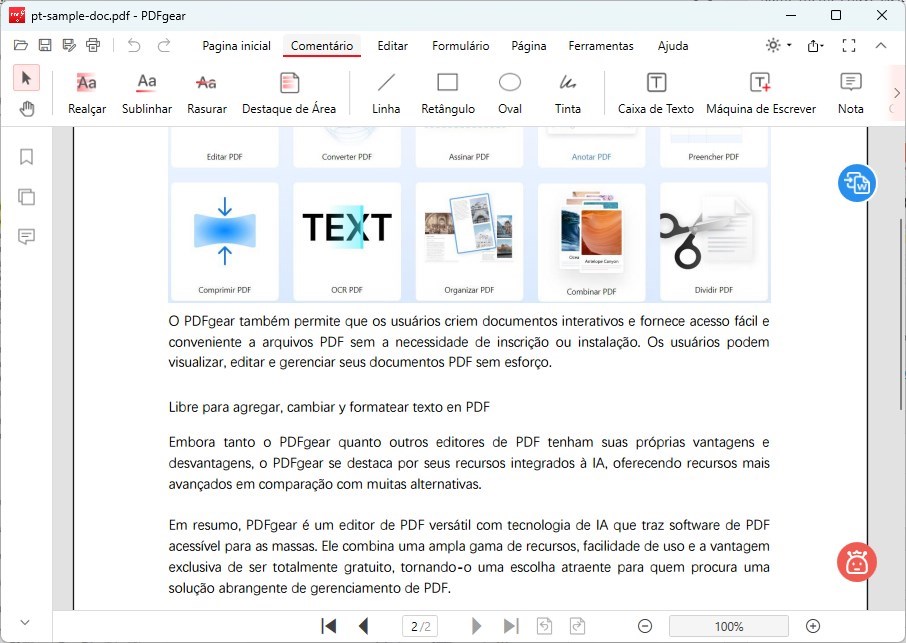906x643 pixels.
Task: Open the Página tab
Action: pos(529,46)
